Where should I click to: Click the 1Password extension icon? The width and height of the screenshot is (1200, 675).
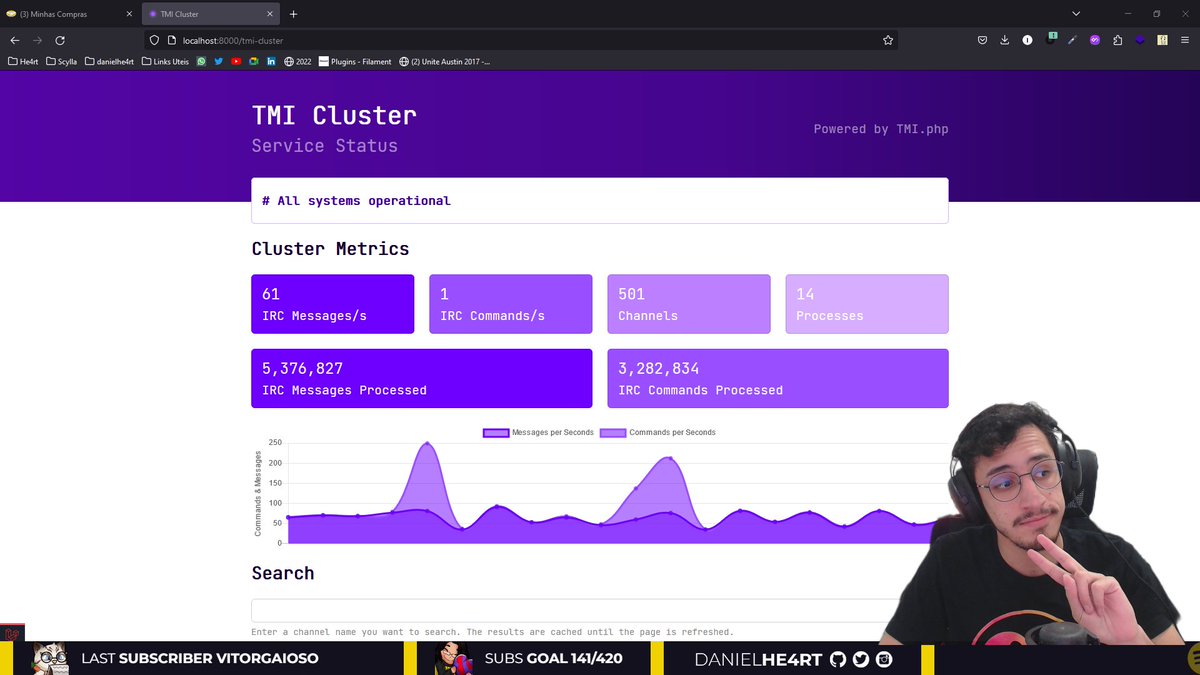(1027, 40)
